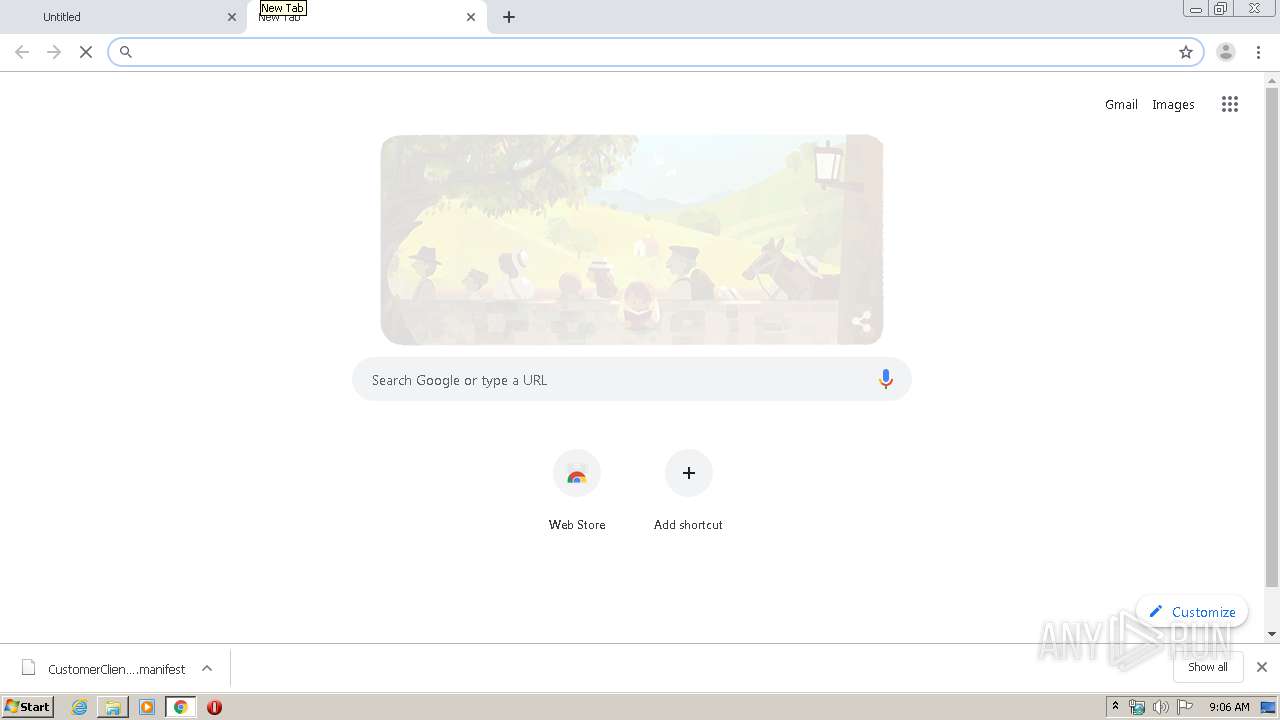Click the Customize button
This screenshot has height=720, width=1280.
tap(1192, 612)
